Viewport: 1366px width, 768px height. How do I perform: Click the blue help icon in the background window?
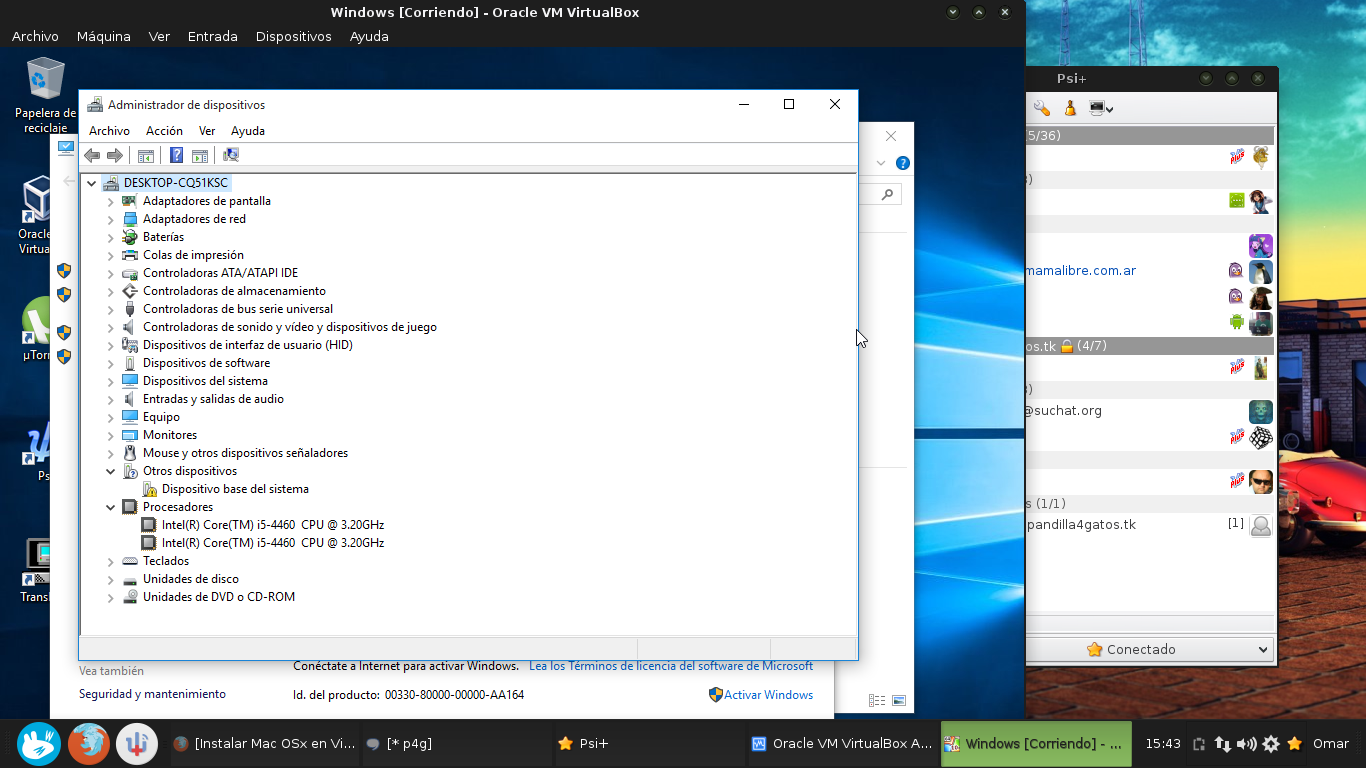pos(903,163)
